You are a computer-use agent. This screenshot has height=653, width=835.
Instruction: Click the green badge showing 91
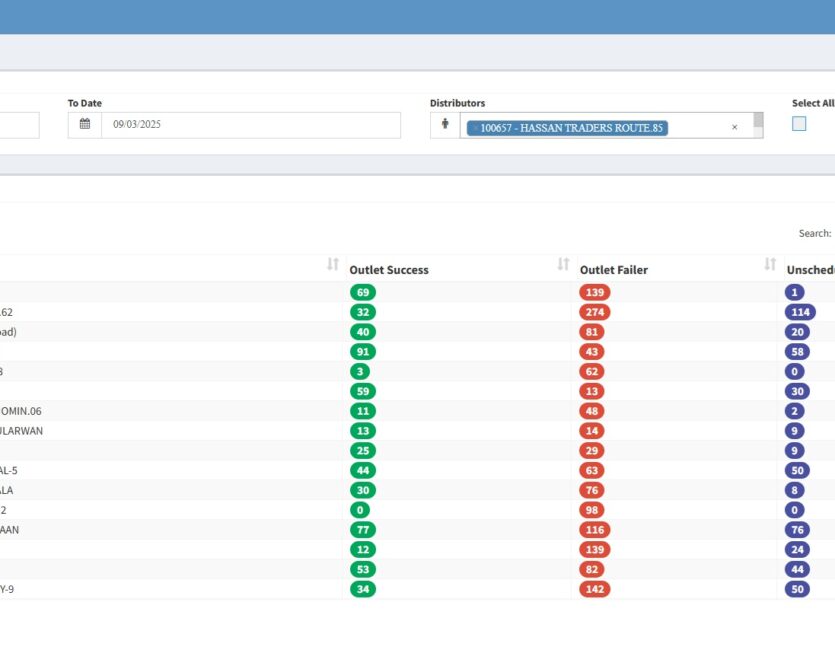click(x=362, y=352)
